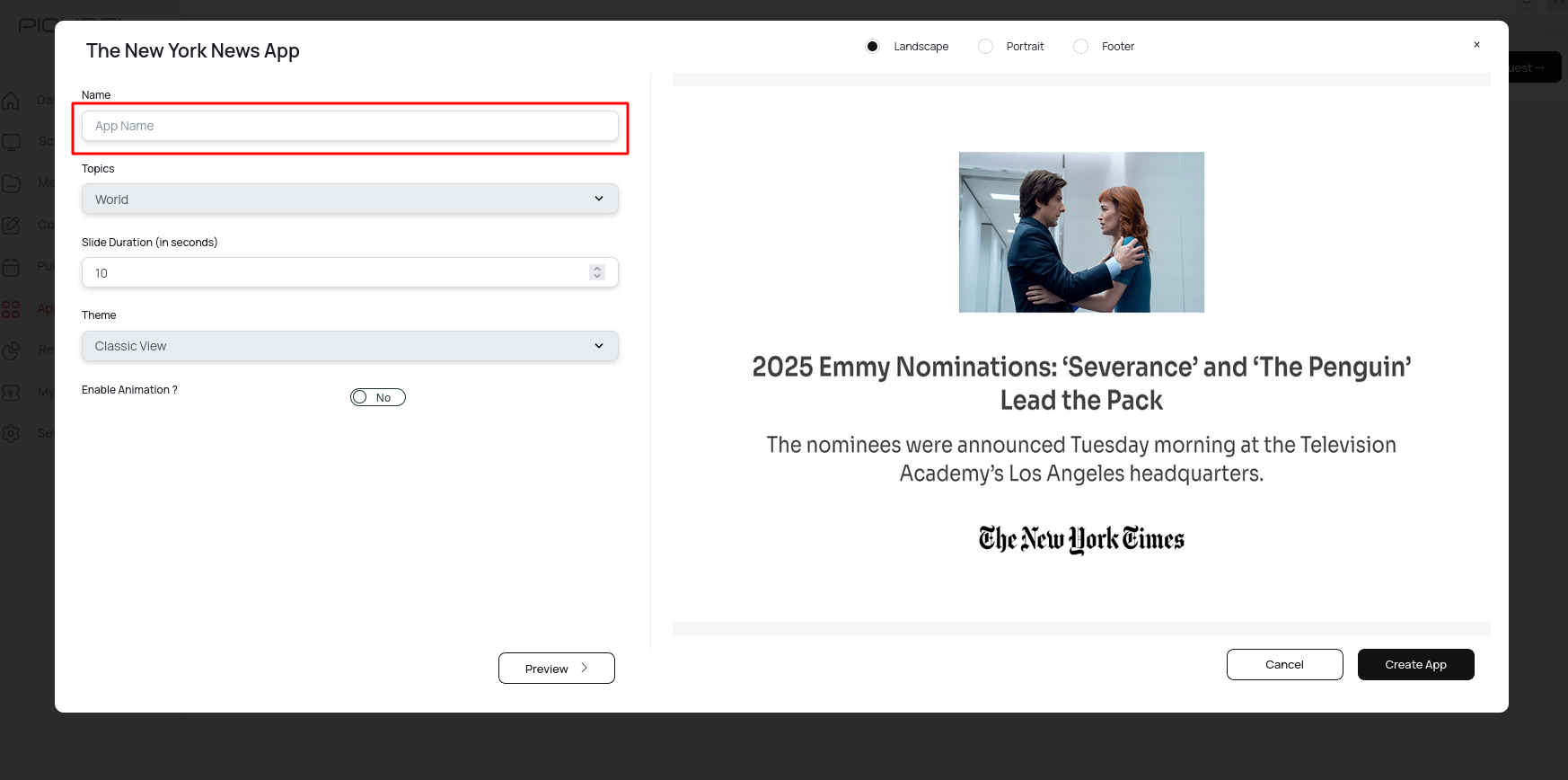Open the Topics dropdown showing World
The height and width of the screenshot is (780, 1568).
pyautogui.click(x=349, y=199)
